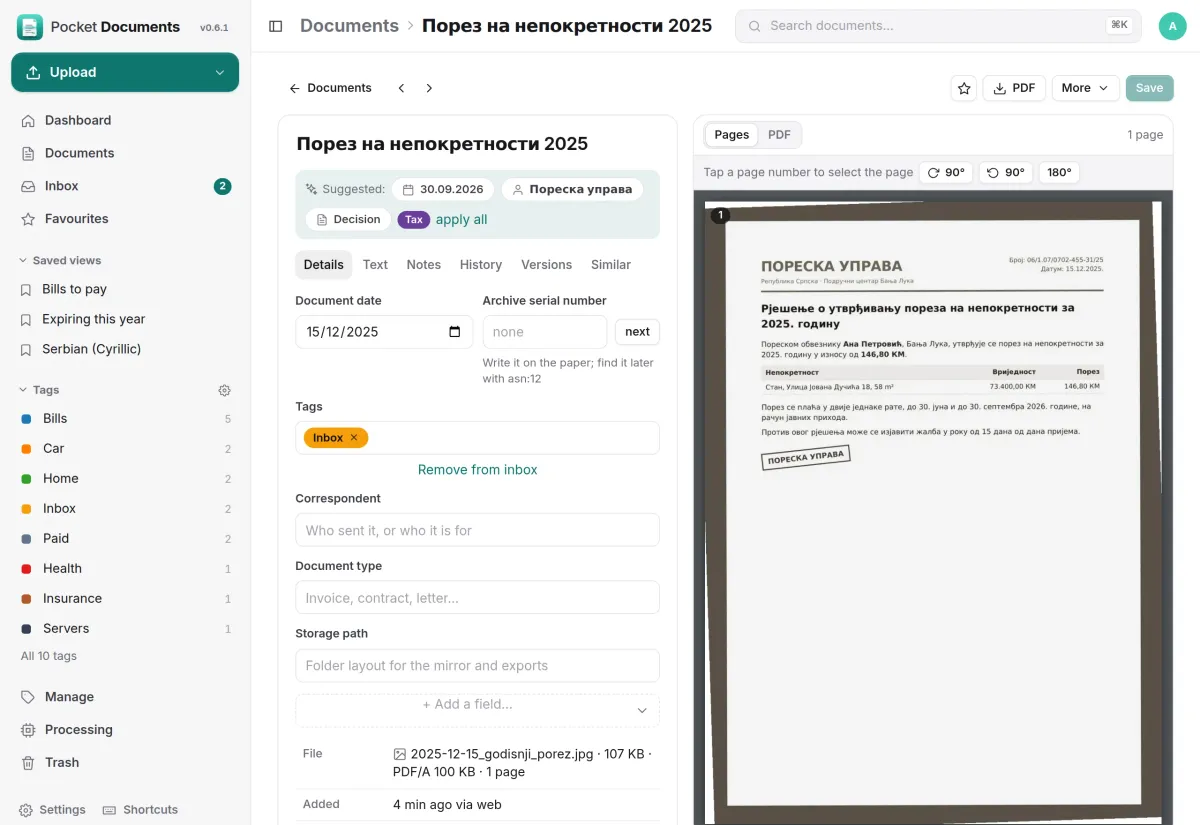
Task: Switch to the Text tab
Action: [375, 265]
